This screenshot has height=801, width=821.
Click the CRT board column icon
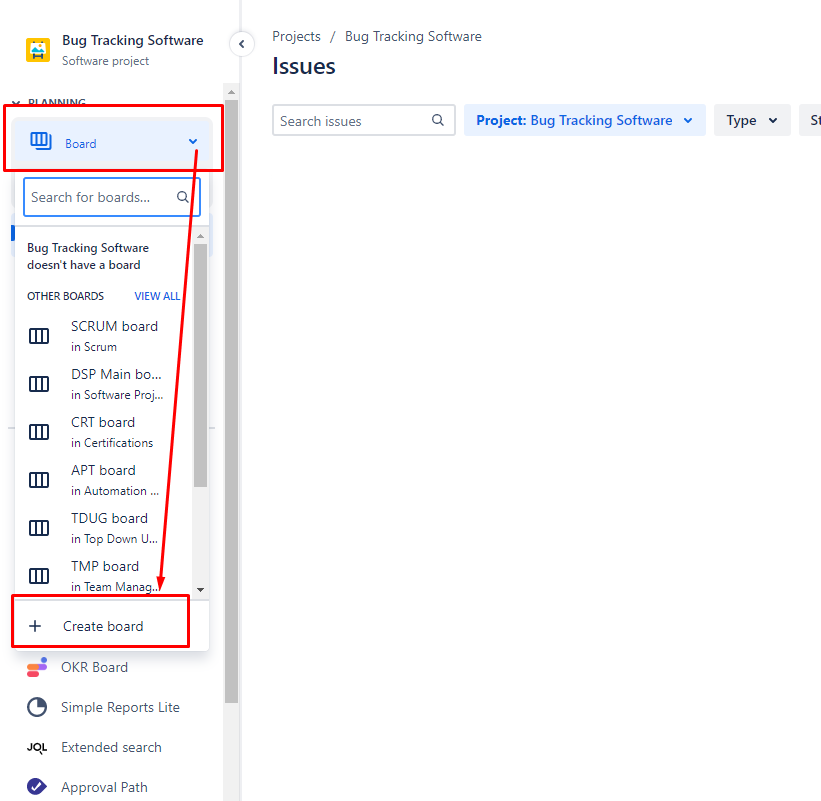click(39, 432)
